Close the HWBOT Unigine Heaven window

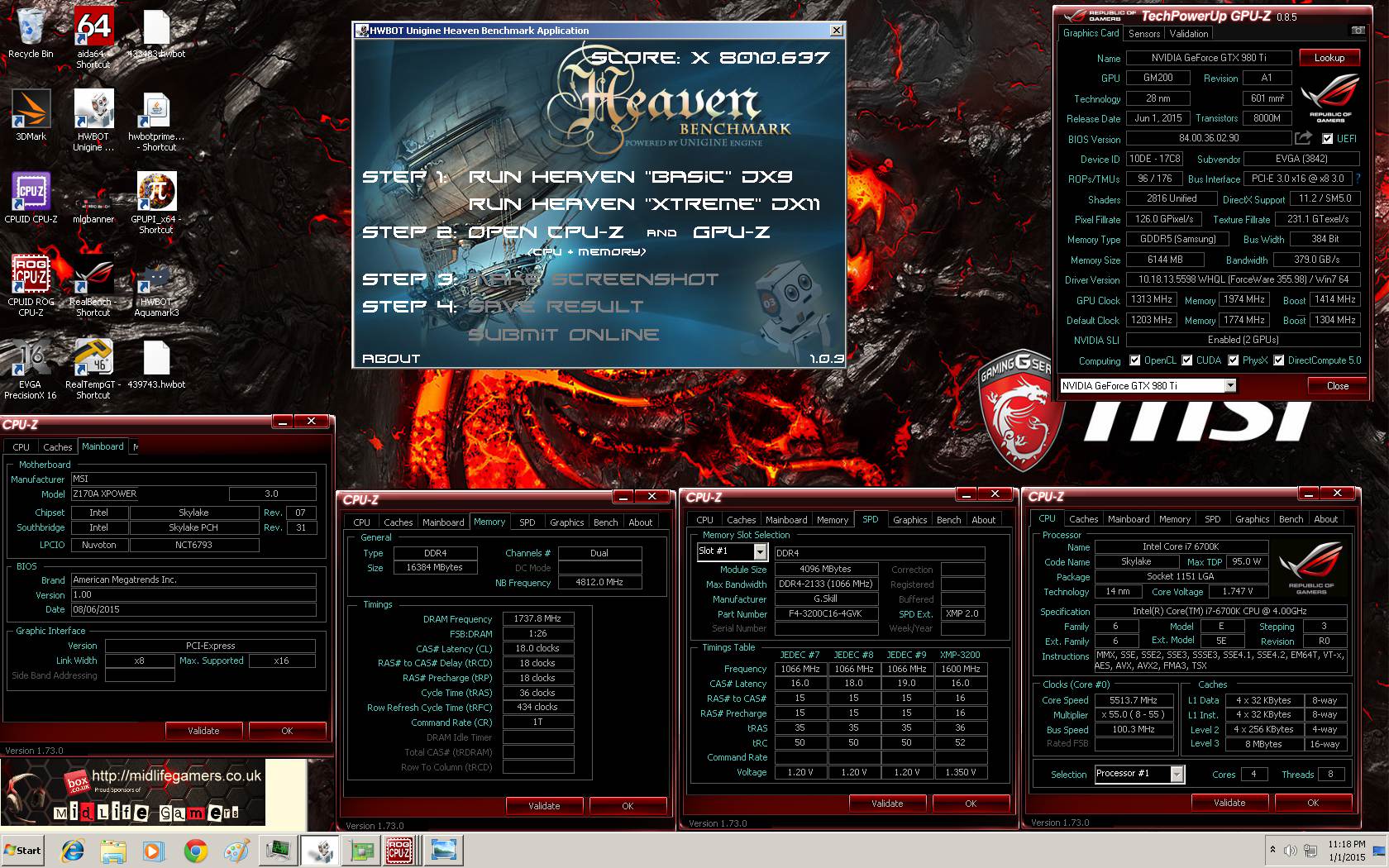coord(837,31)
